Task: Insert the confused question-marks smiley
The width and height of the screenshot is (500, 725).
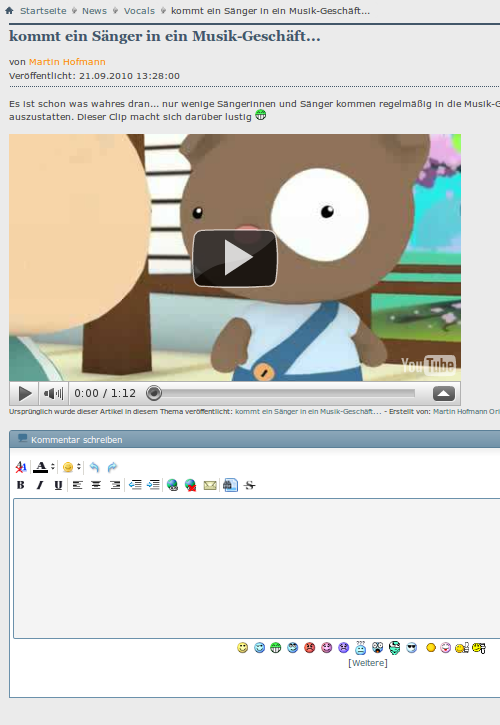Action: click(360, 648)
